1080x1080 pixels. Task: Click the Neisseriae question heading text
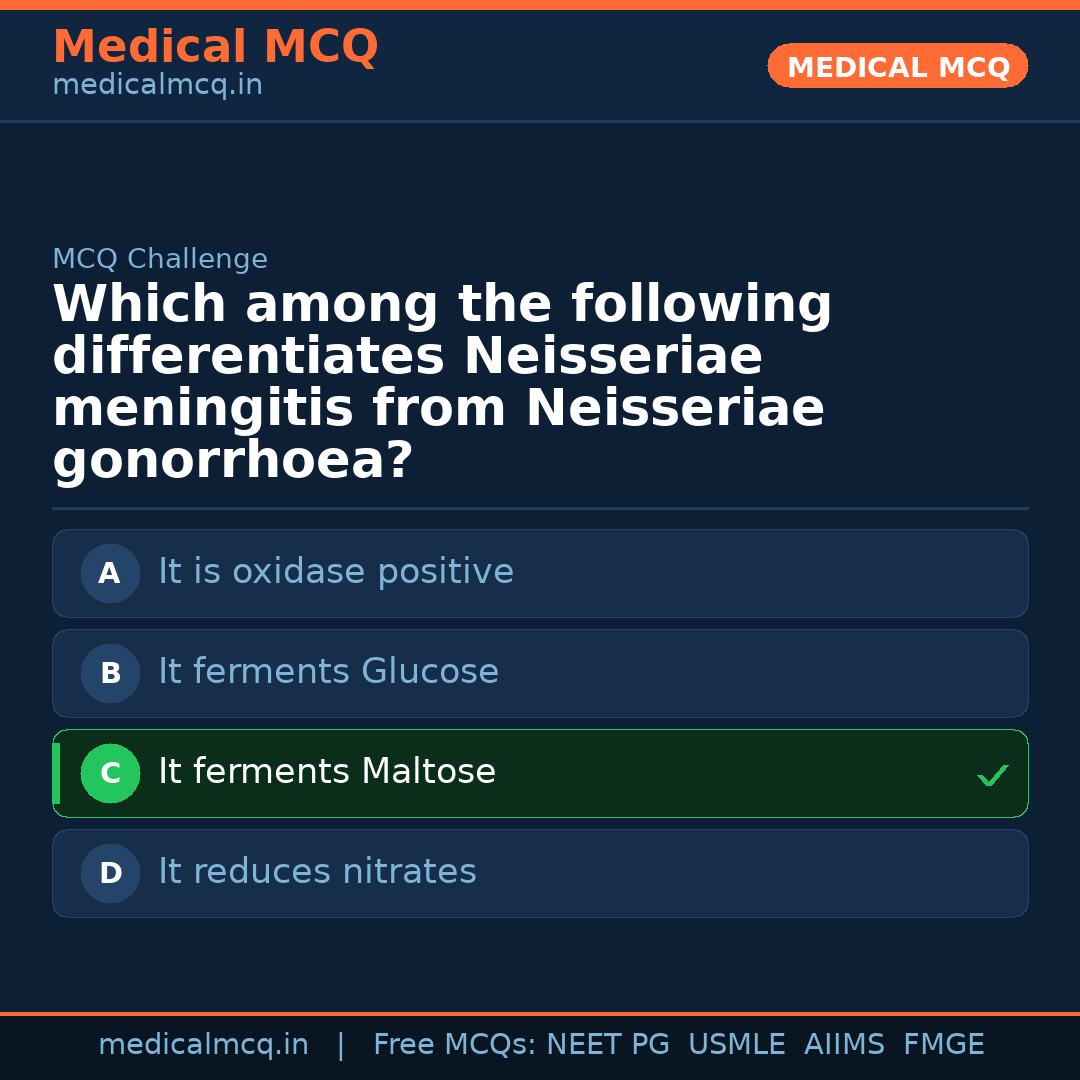click(441, 382)
